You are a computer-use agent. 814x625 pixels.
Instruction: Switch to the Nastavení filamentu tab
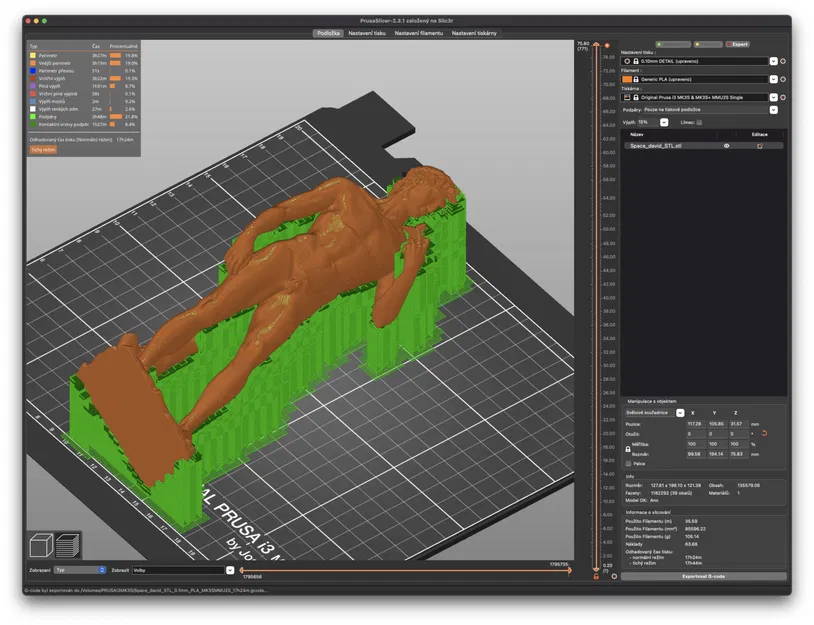418,33
